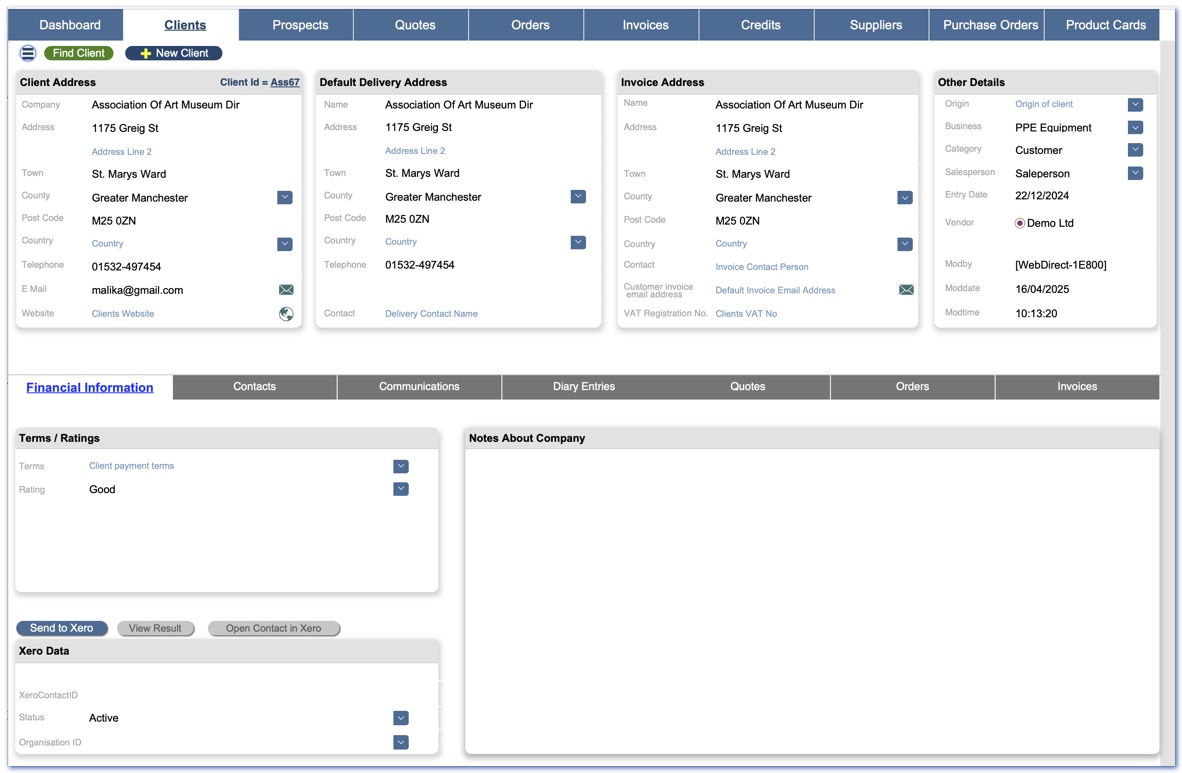Click the Ass67 client ID link
This screenshot has height=773, width=1182.
pyautogui.click(x=285, y=82)
